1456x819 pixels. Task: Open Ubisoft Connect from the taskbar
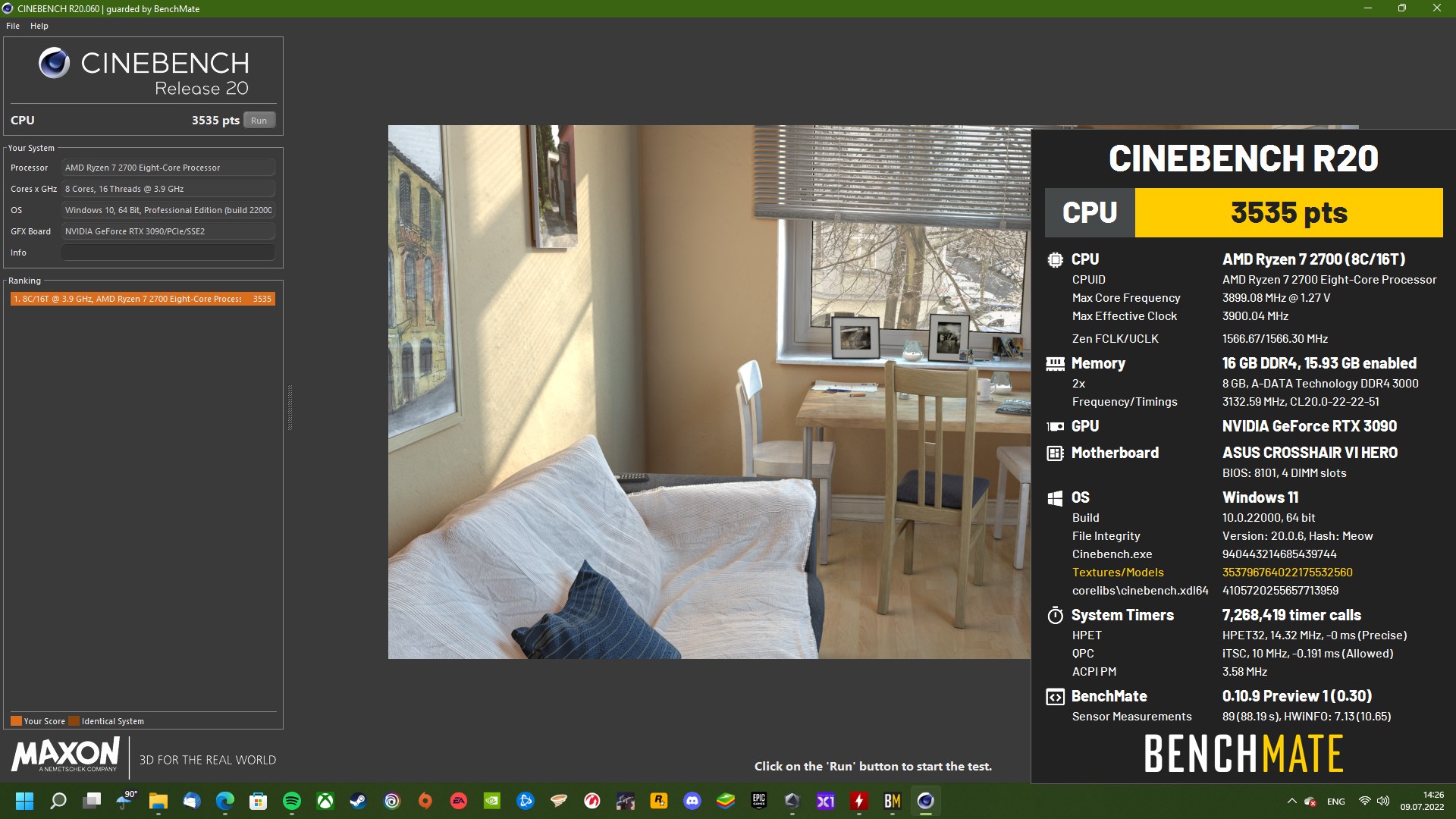(392, 801)
